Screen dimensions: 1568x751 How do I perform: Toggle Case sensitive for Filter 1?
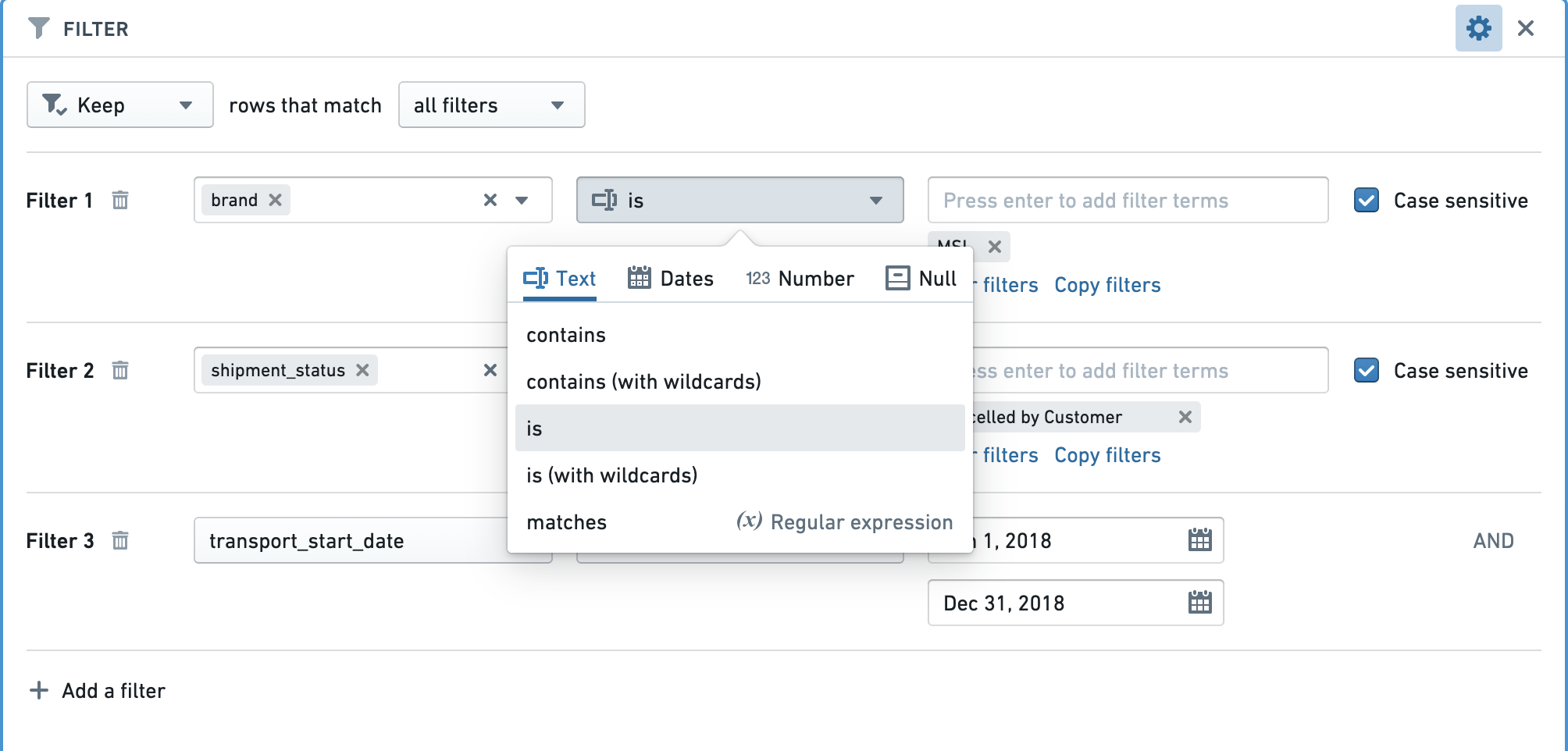coord(1367,200)
